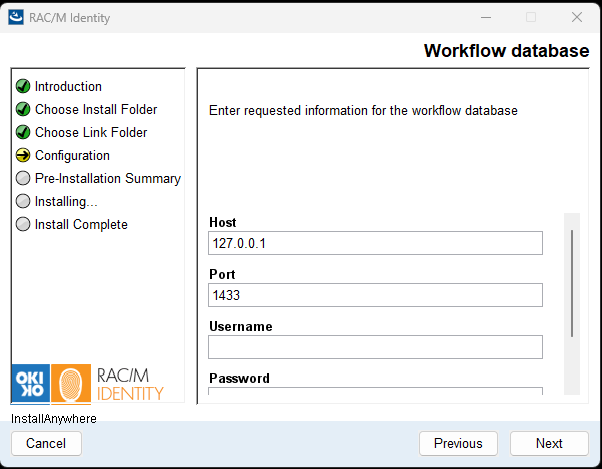Focus the Username input field

(375, 347)
